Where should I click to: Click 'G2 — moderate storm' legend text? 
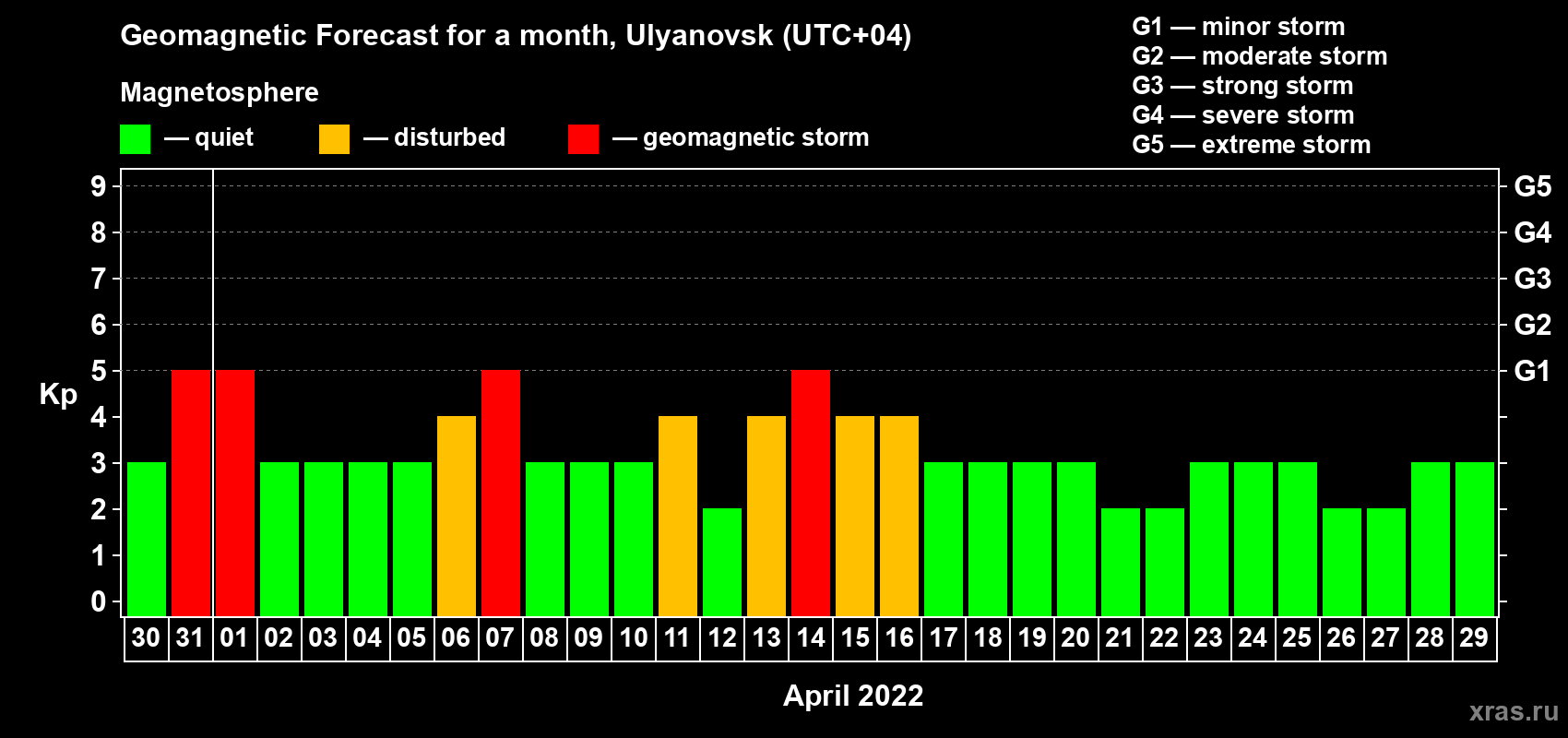[x=1260, y=56]
